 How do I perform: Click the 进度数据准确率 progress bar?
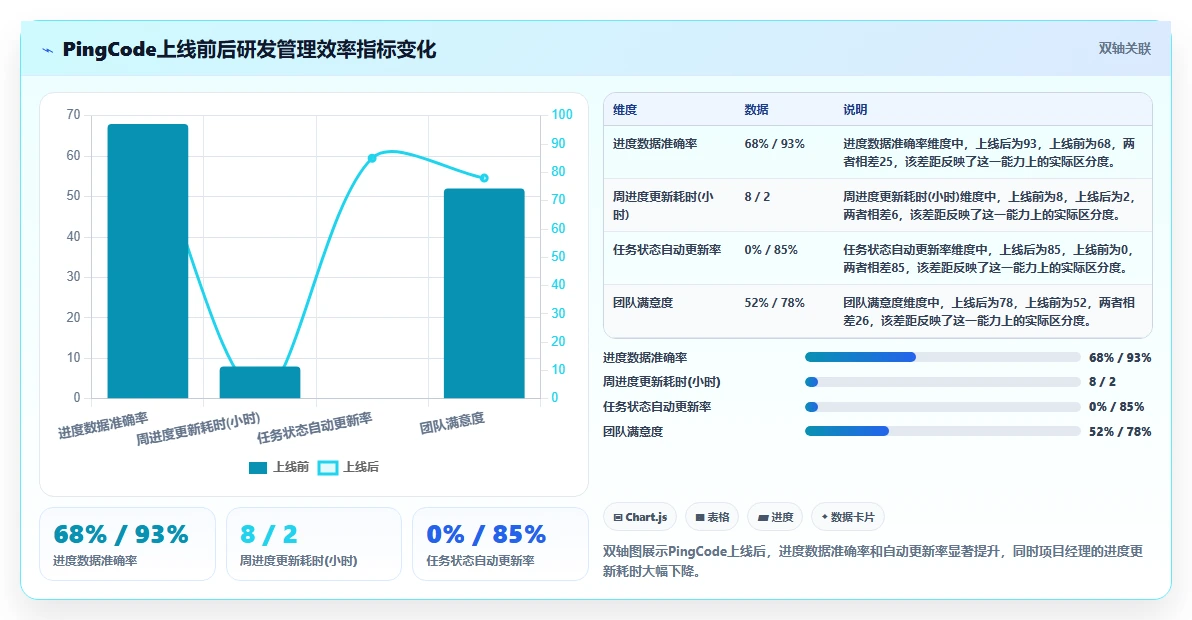[943, 357]
